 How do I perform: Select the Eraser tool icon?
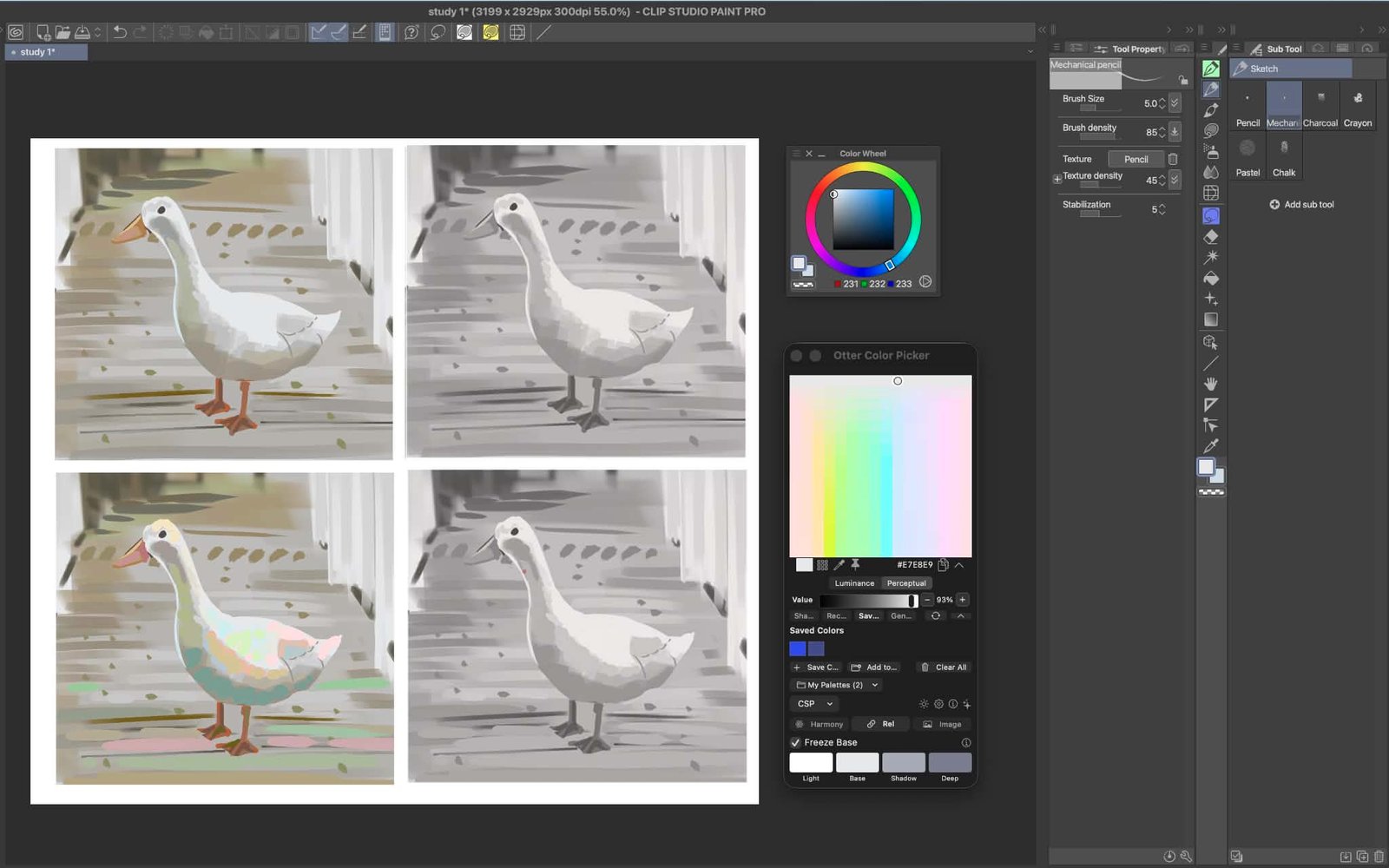click(x=1211, y=236)
